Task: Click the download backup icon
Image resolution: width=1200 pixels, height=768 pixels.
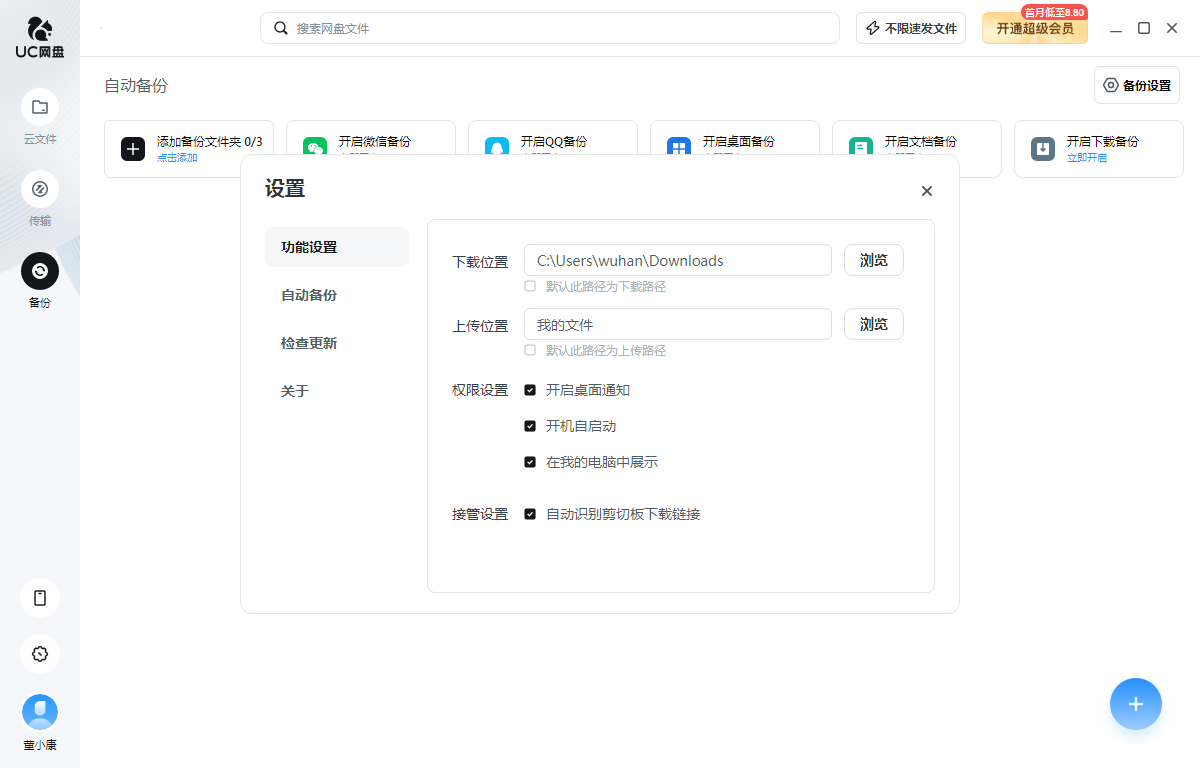Action: point(1042,147)
